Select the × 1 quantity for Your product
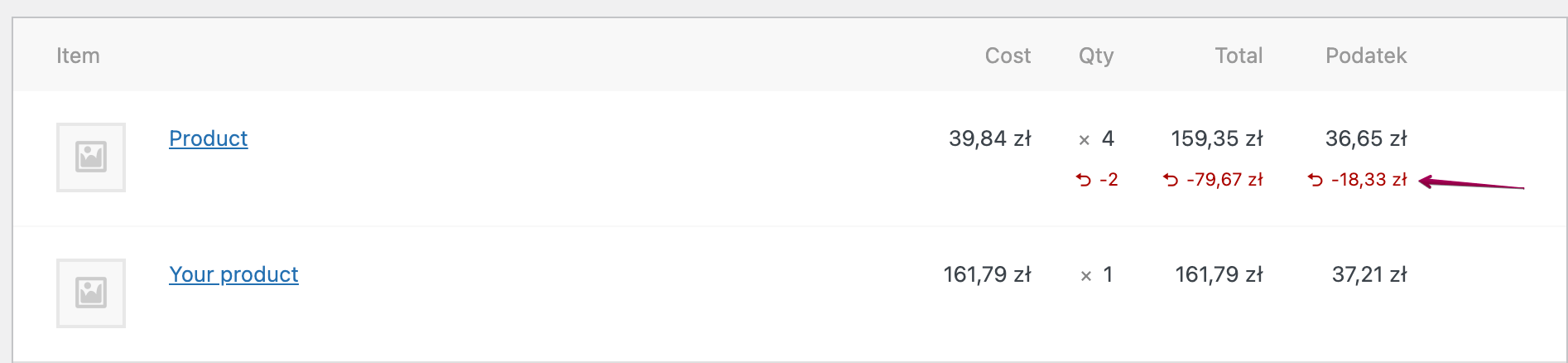The width and height of the screenshot is (1568, 363). point(1097,274)
